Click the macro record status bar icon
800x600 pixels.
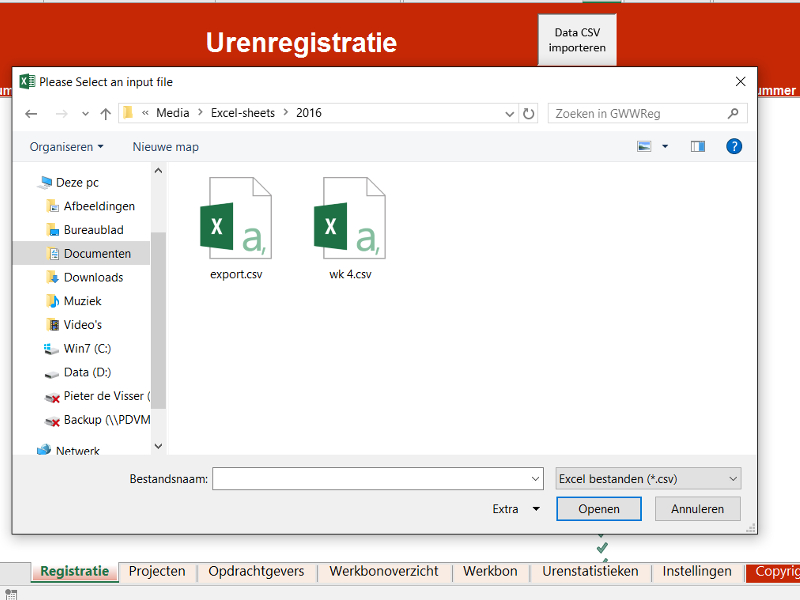pyautogui.click(x=11, y=594)
